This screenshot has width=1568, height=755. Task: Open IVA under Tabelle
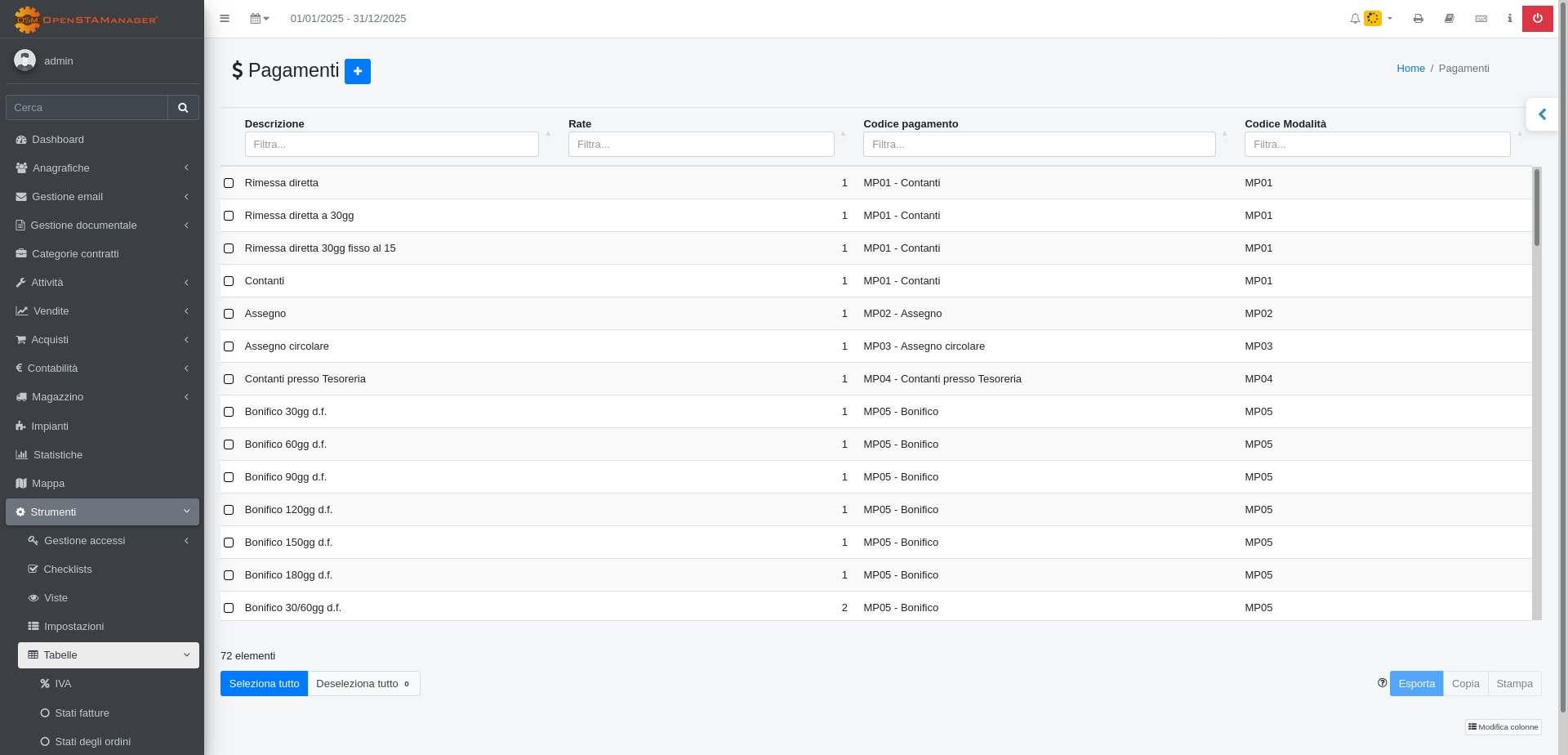(63, 684)
